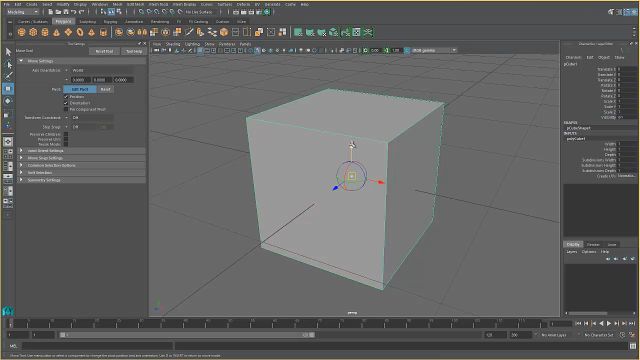Click the polygon cone shelf icon
Viewport: 640px width, 360px height.
[x=56, y=32]
